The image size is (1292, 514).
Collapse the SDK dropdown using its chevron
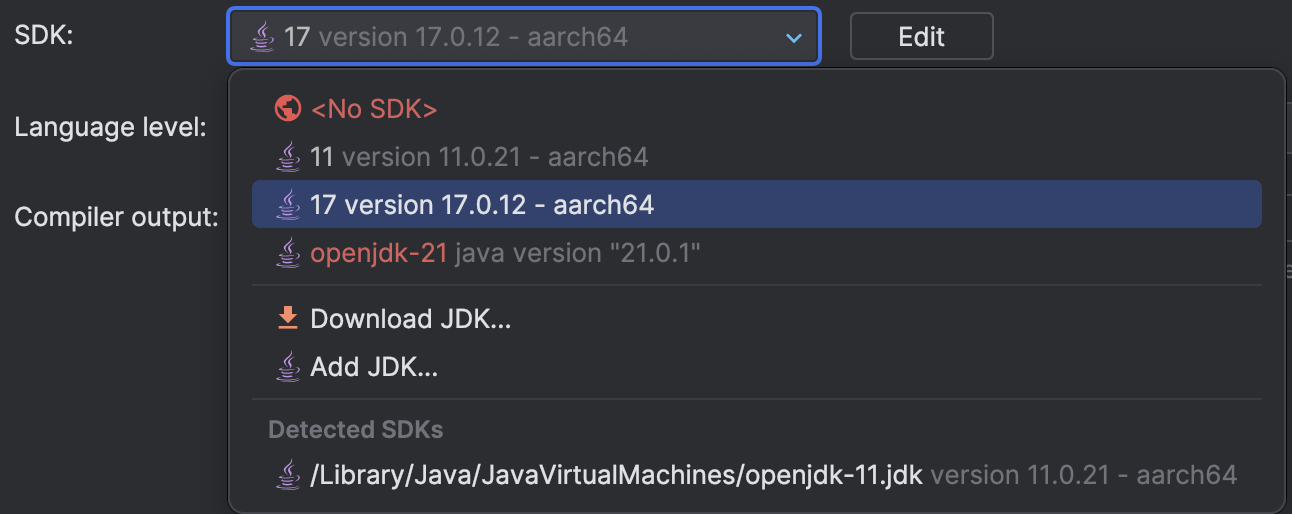tap(794, 38)
